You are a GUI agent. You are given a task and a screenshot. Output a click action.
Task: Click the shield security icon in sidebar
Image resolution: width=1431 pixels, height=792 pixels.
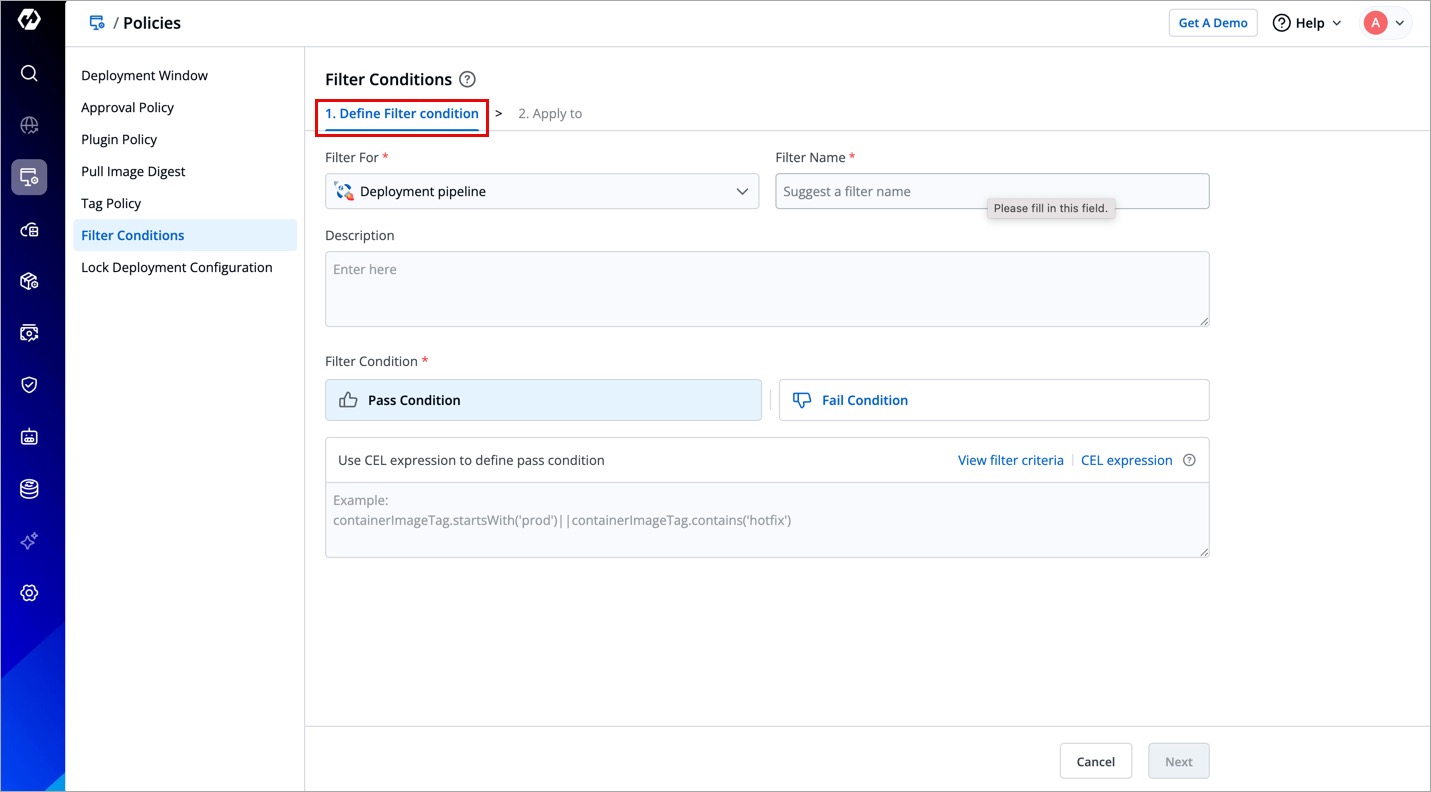coord(29,385)
